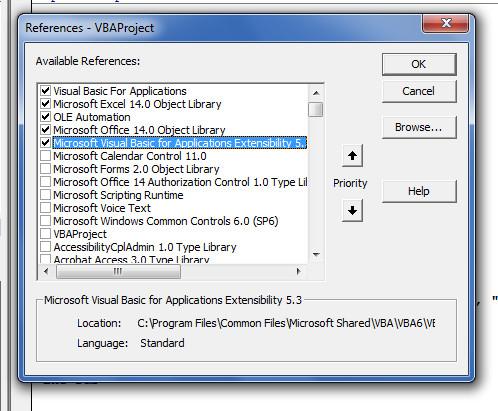498x411 pixels.
Task: Uncheck OLE Automation reference
Action: tap(45, 117)
